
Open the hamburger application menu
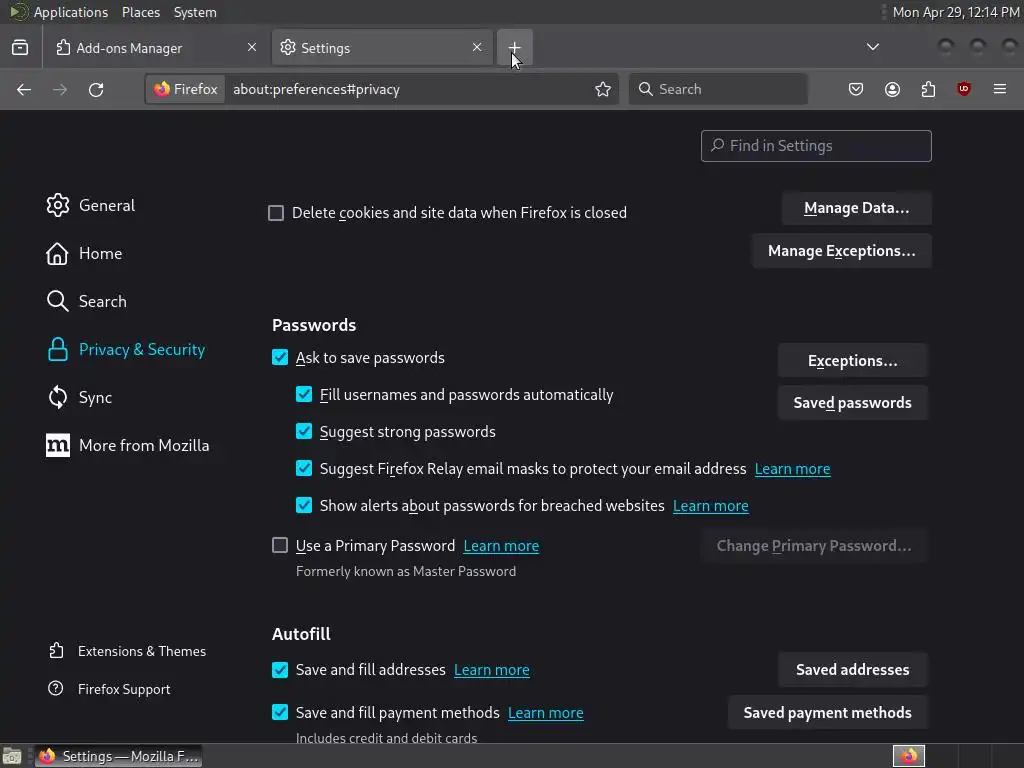(1000, 89)
